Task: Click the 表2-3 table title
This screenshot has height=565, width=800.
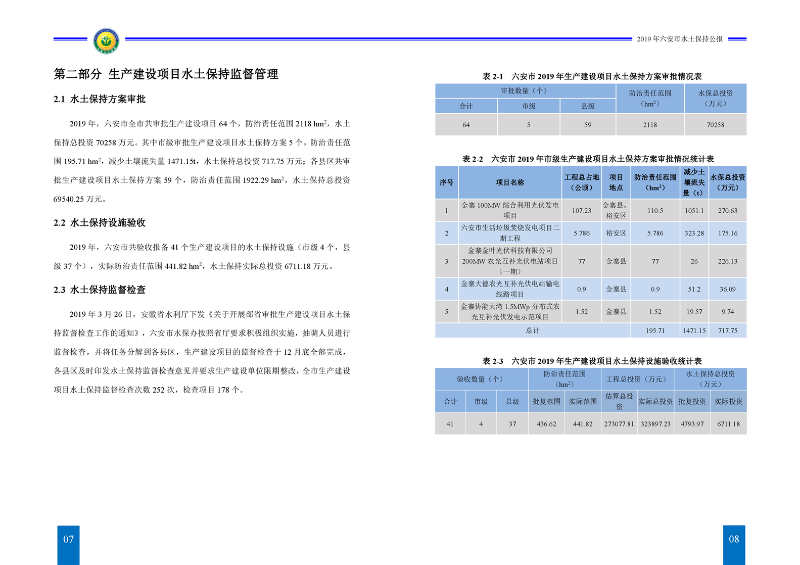Action: click(592, 360)
